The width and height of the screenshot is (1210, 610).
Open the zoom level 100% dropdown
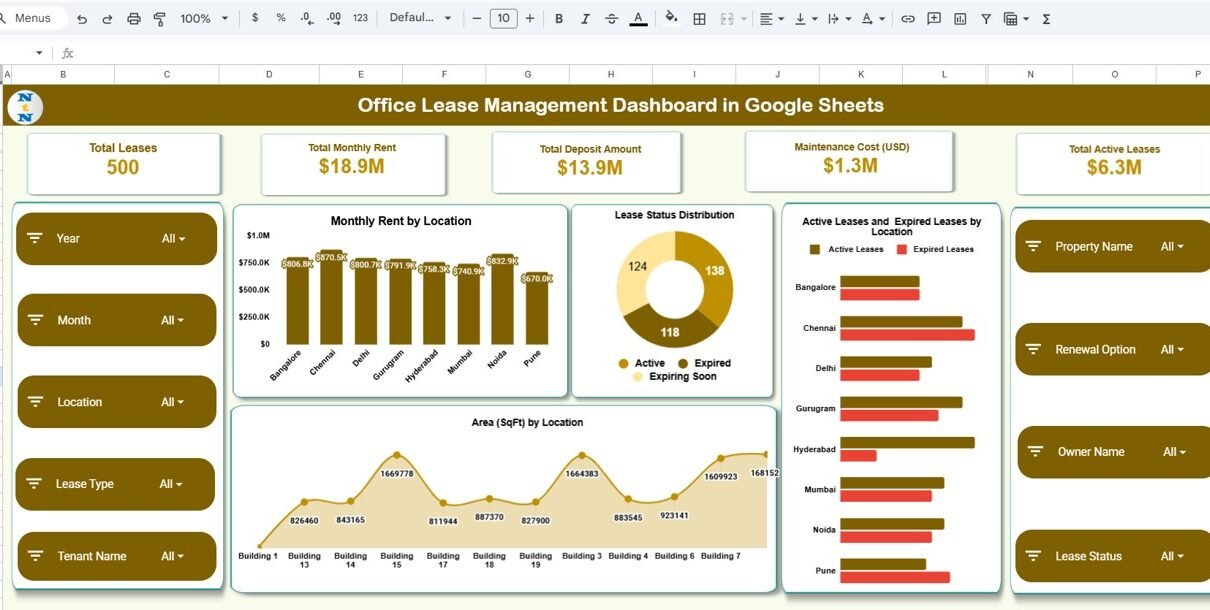204,18
